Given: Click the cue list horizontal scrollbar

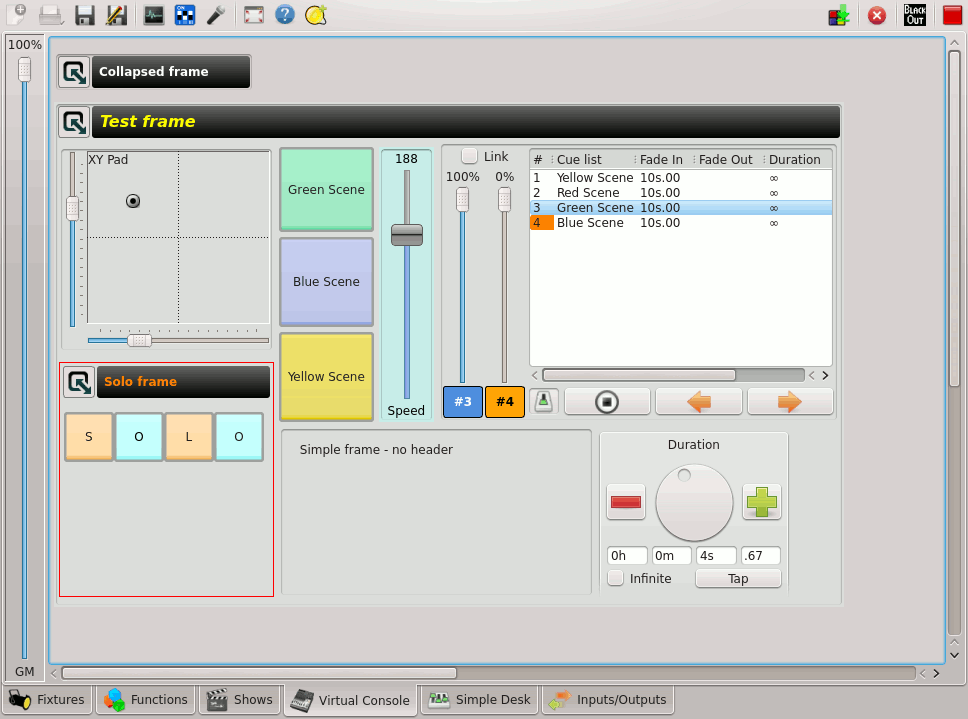Looking at the screenshot, I should 639,375.
